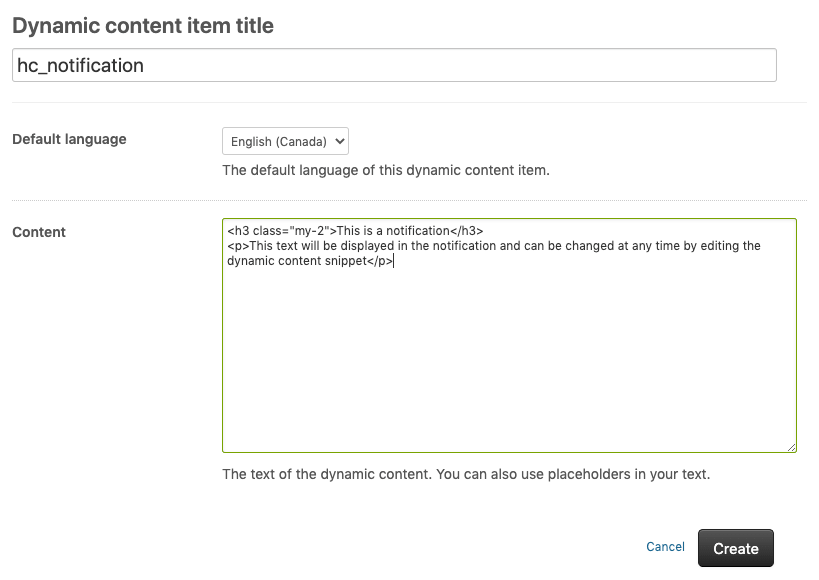Screen dimensions: 819x580
Task: Click the chevron arrow on English (Canada) select
Action: [340, 142]
